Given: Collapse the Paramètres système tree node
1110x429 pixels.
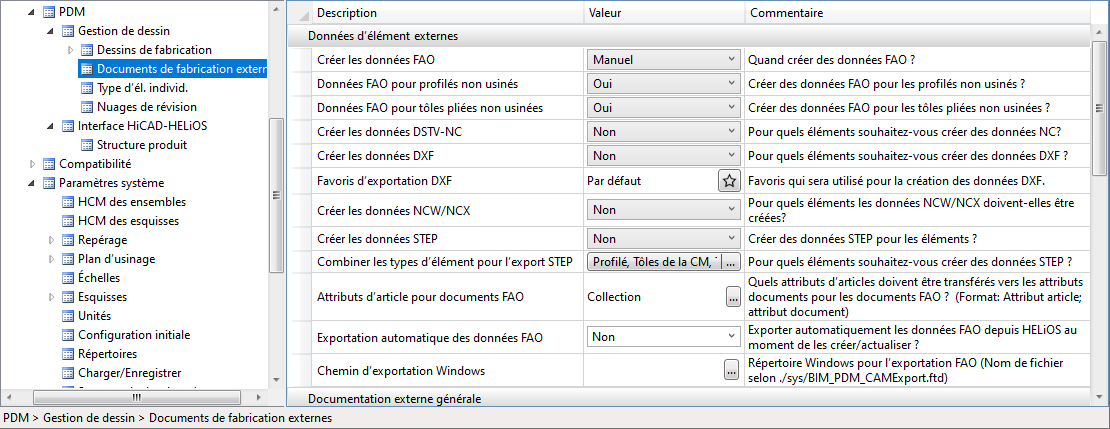Looking at the screenshot, I should pyautogui.click(x=33, y=183).
